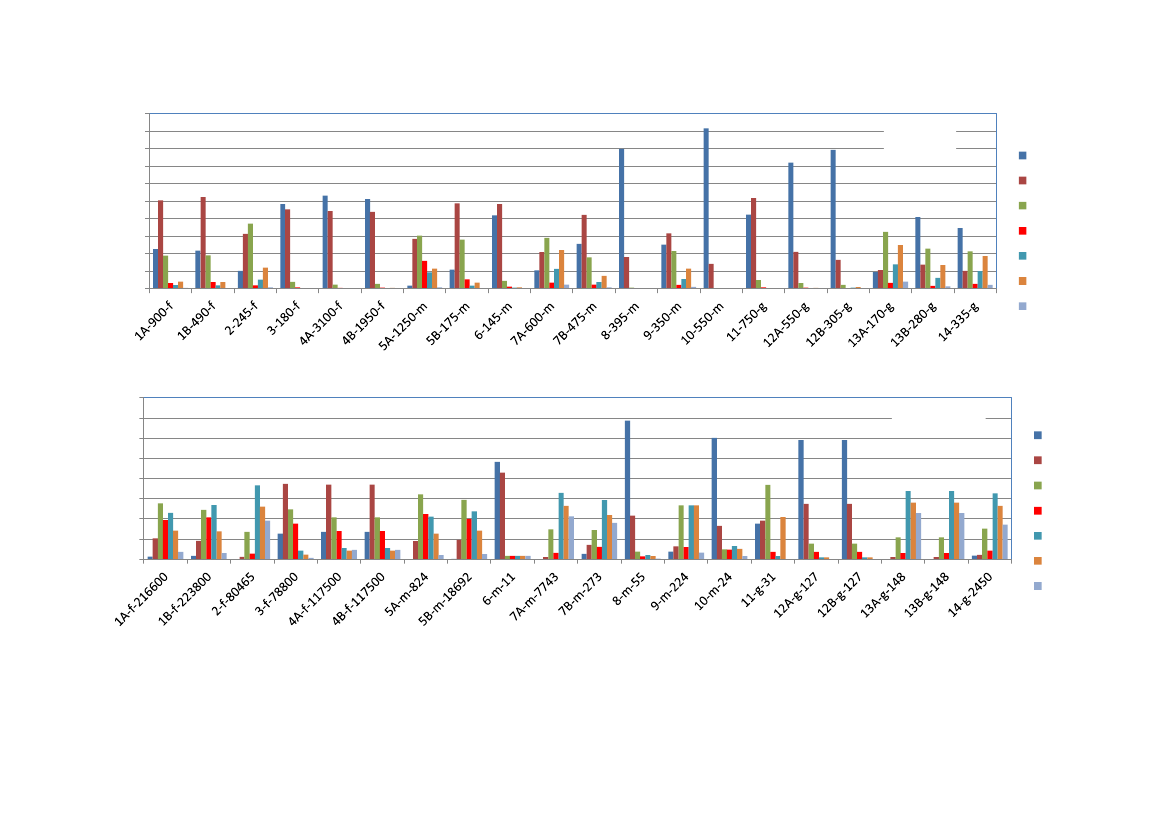
Task: Select the blue bar above 8-395-m
Action: tap(621, 218)
